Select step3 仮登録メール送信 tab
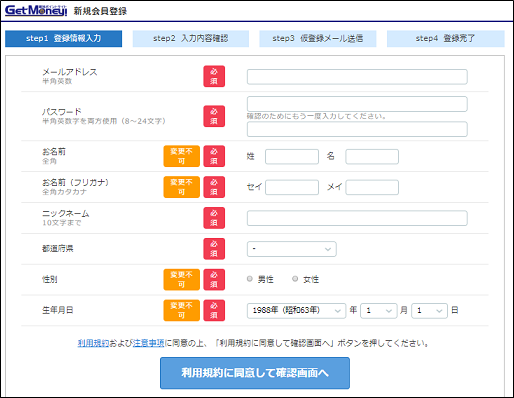Screen dimensions: 514x398 318,39
